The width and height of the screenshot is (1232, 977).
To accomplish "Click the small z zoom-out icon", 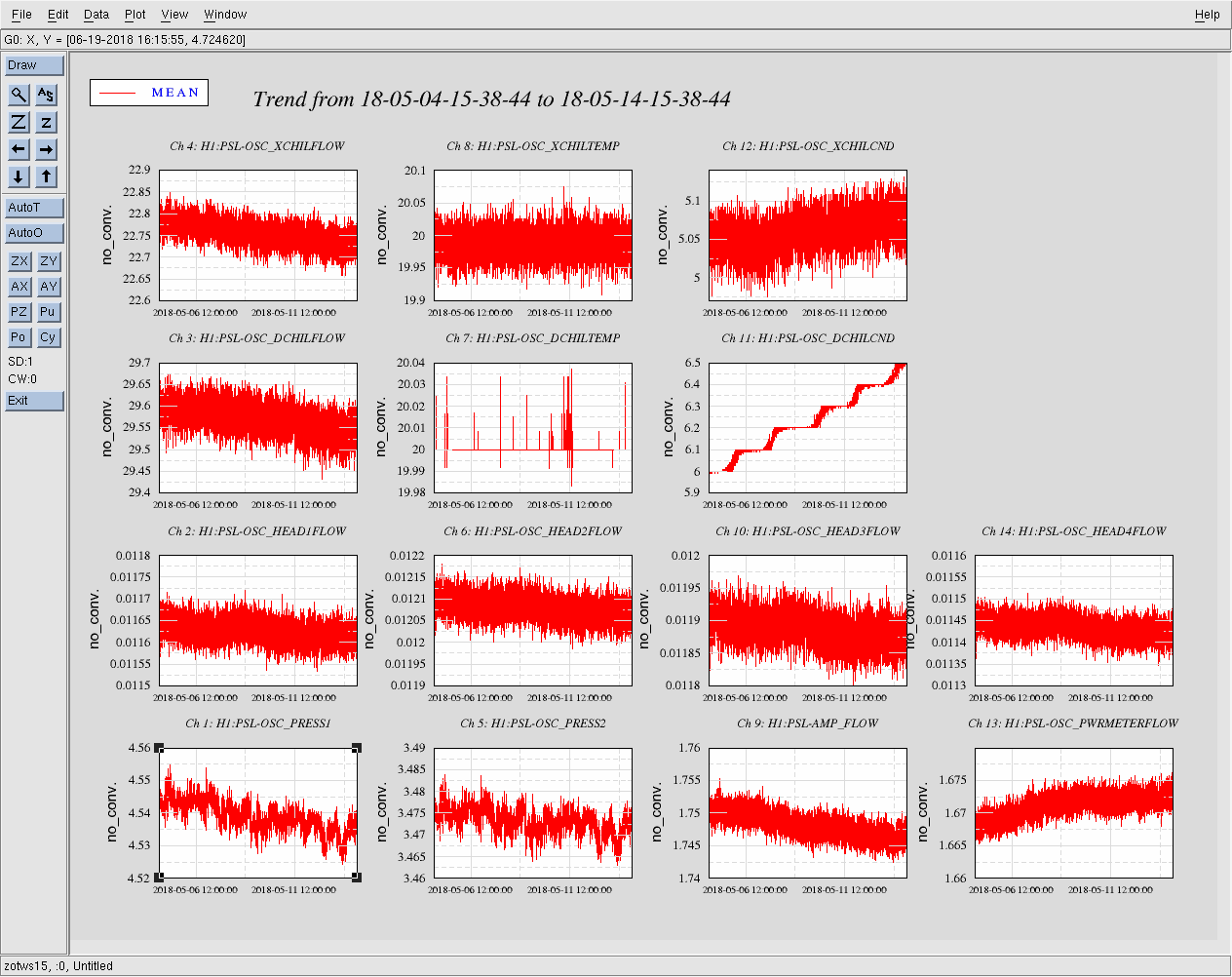I will pyautogui.click(x=46, y=122).
